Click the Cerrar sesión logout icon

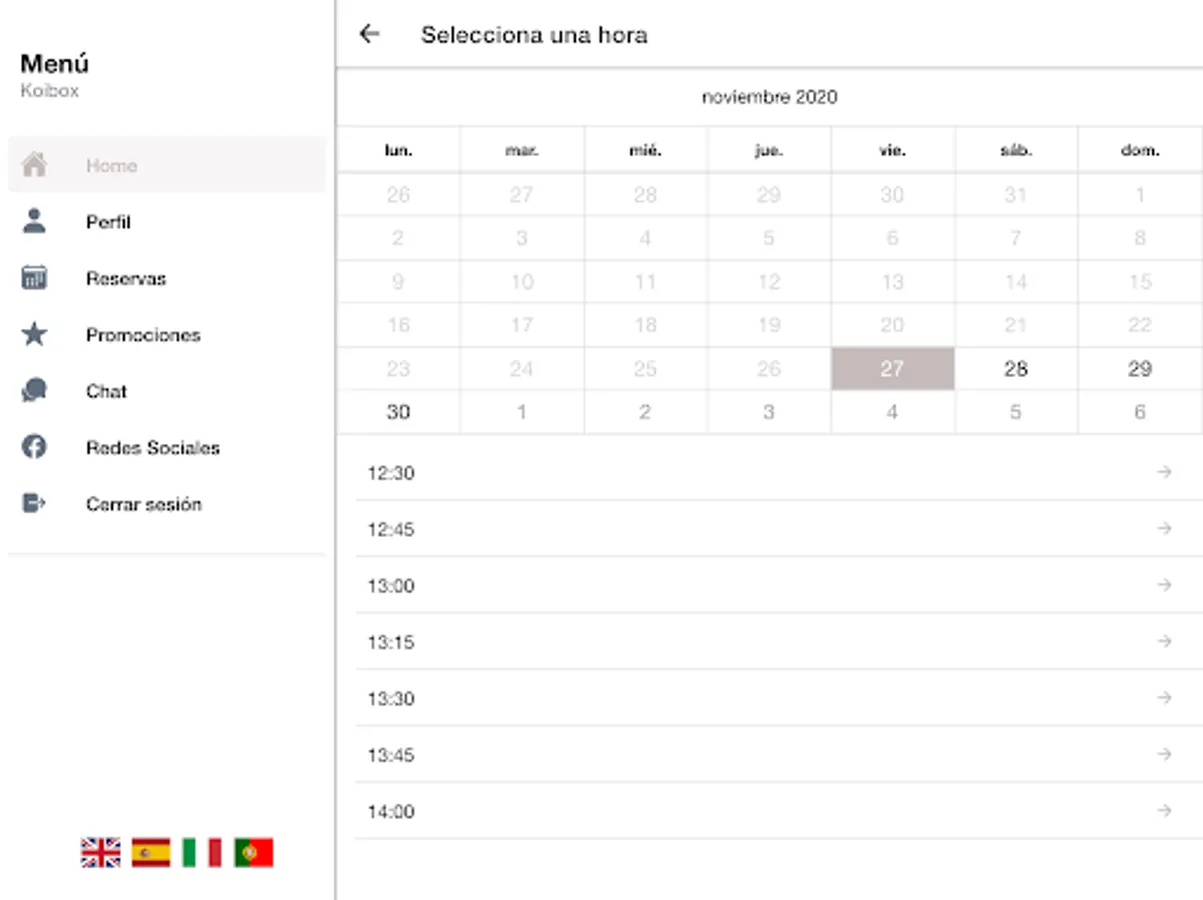click(x=34, y=503)
